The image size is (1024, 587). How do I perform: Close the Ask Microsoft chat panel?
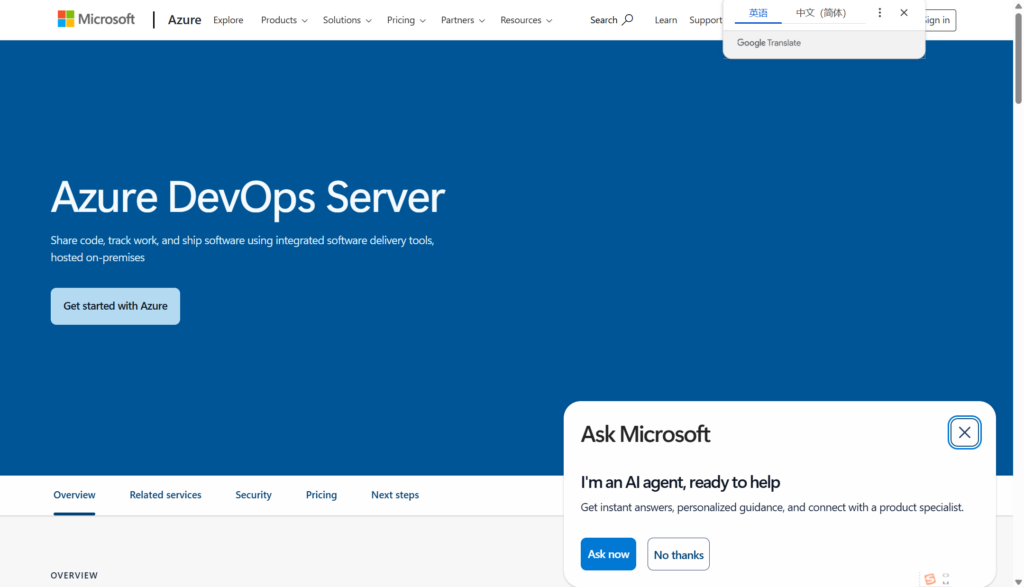[x=964, y=432]
